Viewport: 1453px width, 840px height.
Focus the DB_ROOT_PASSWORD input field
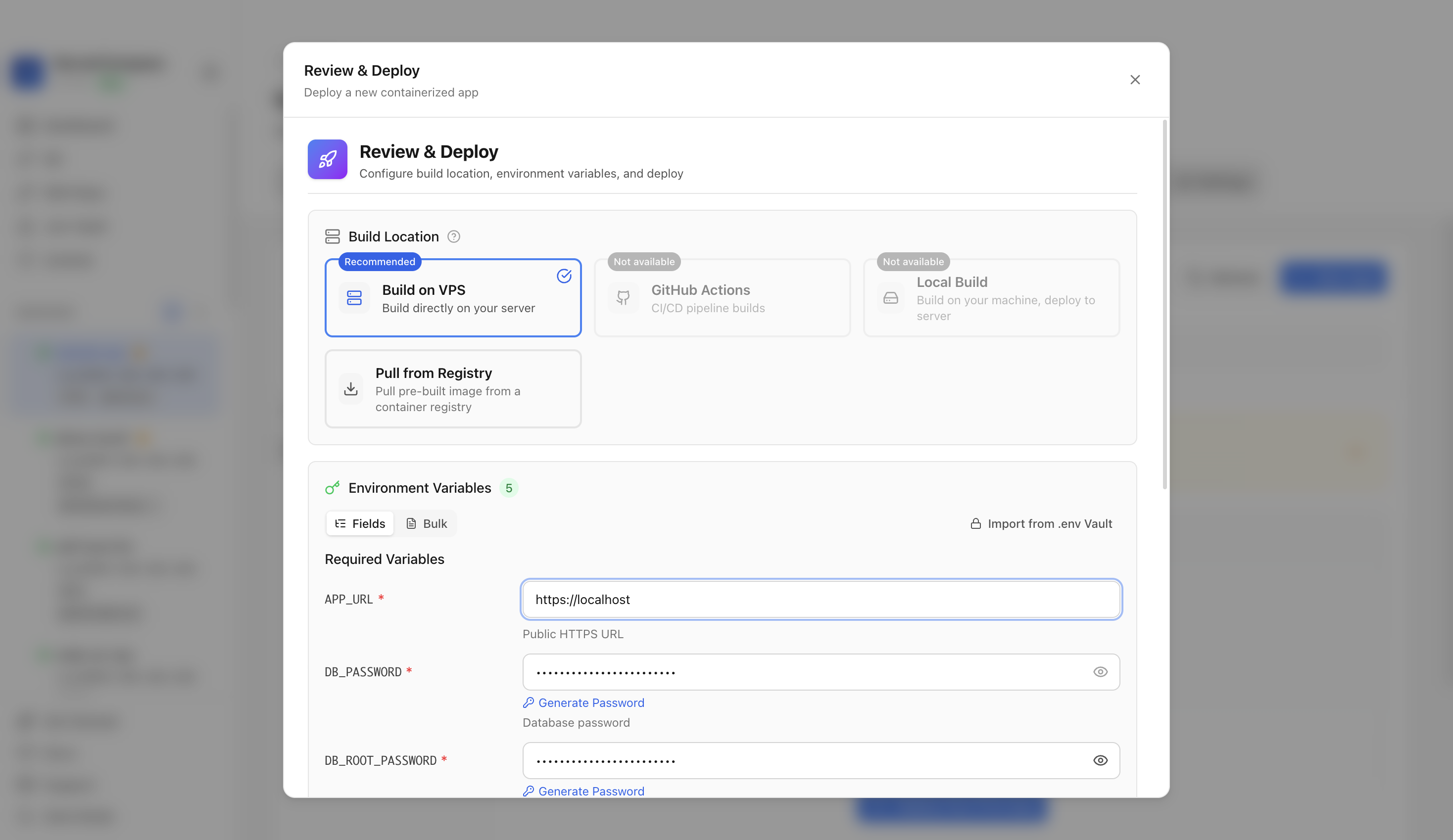tap(821, 760)
